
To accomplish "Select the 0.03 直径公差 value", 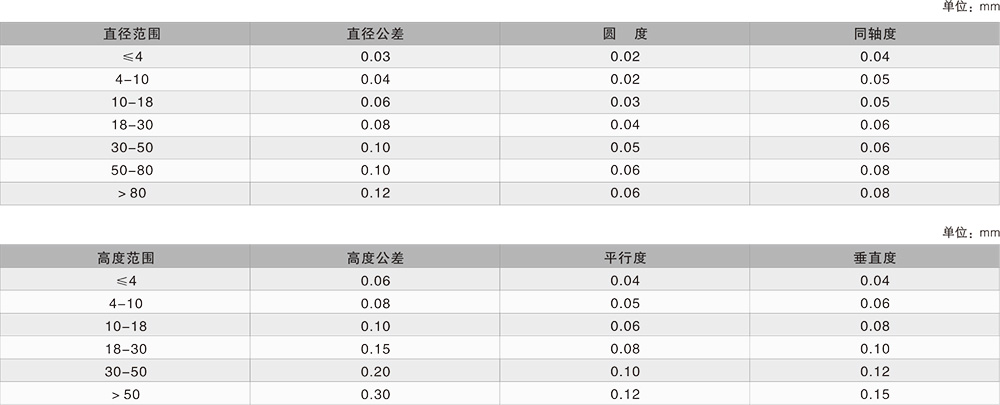I will 375,56.
